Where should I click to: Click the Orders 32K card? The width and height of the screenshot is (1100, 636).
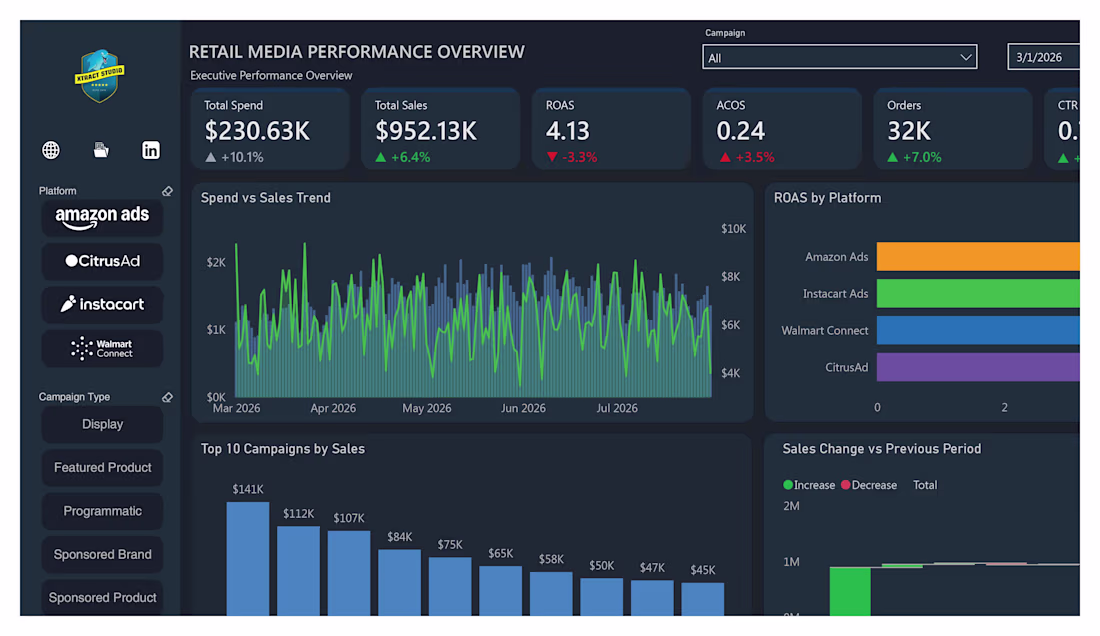953,129
